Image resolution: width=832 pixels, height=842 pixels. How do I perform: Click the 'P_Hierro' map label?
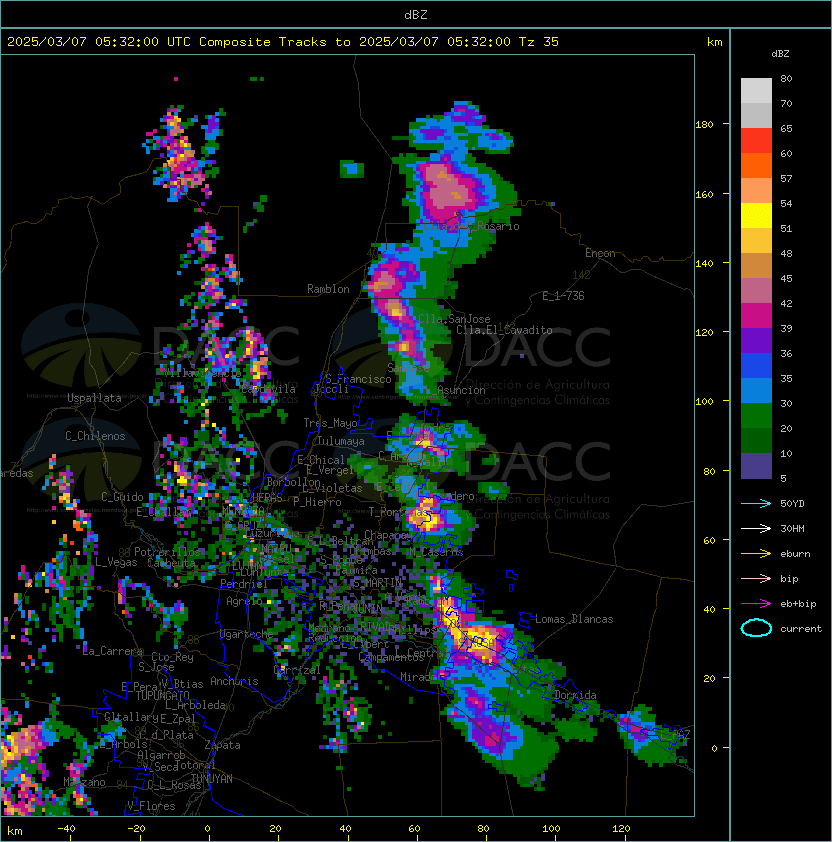(317, 502)
